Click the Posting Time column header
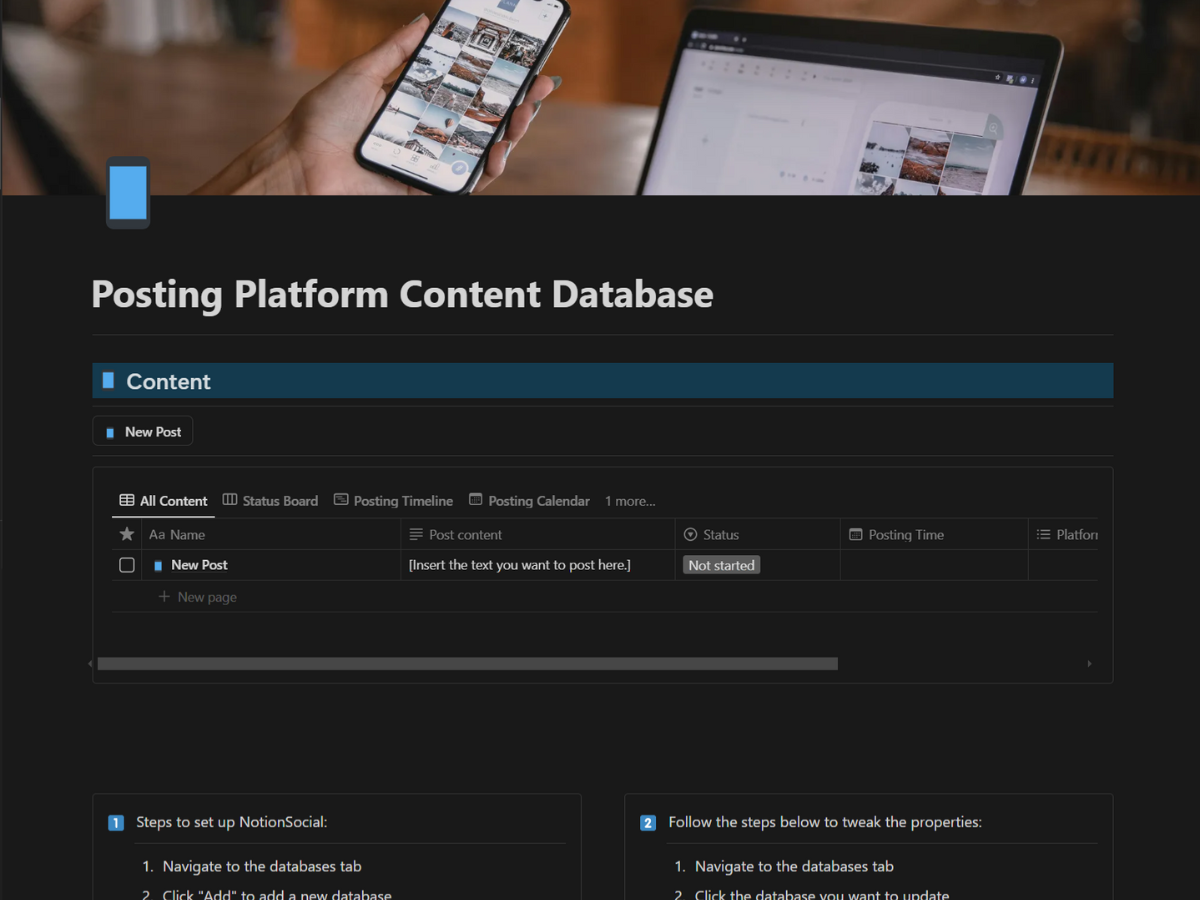Viewport: 1200px width, 900px height. click(x=934, y=535)
